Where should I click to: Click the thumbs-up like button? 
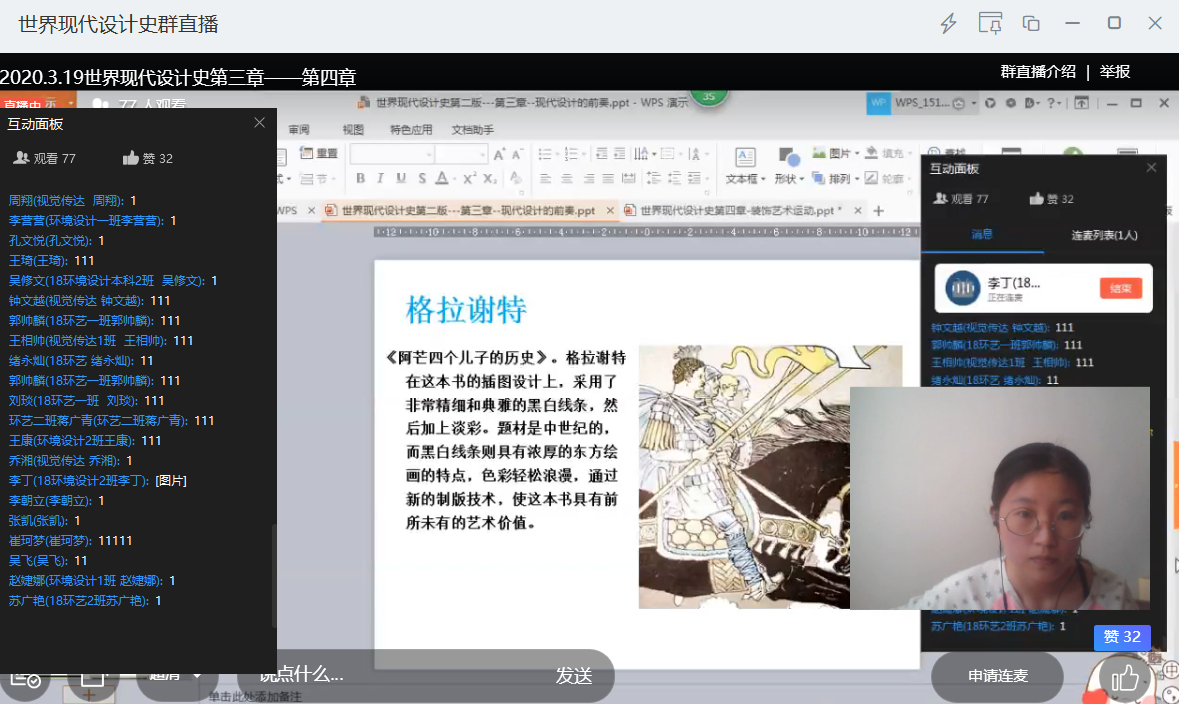1125,678
